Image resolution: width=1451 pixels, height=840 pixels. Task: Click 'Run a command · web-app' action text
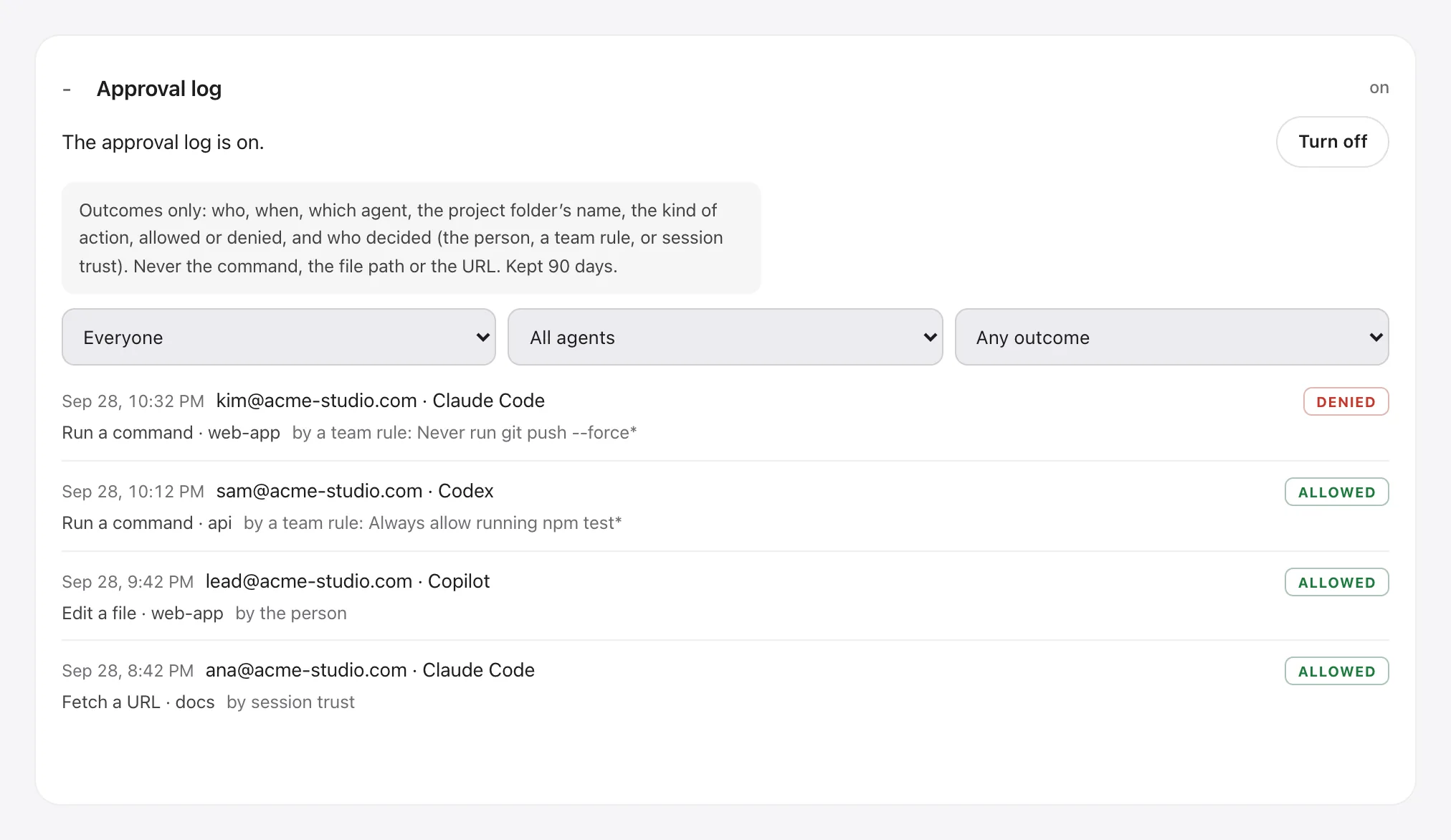[171, 433]
